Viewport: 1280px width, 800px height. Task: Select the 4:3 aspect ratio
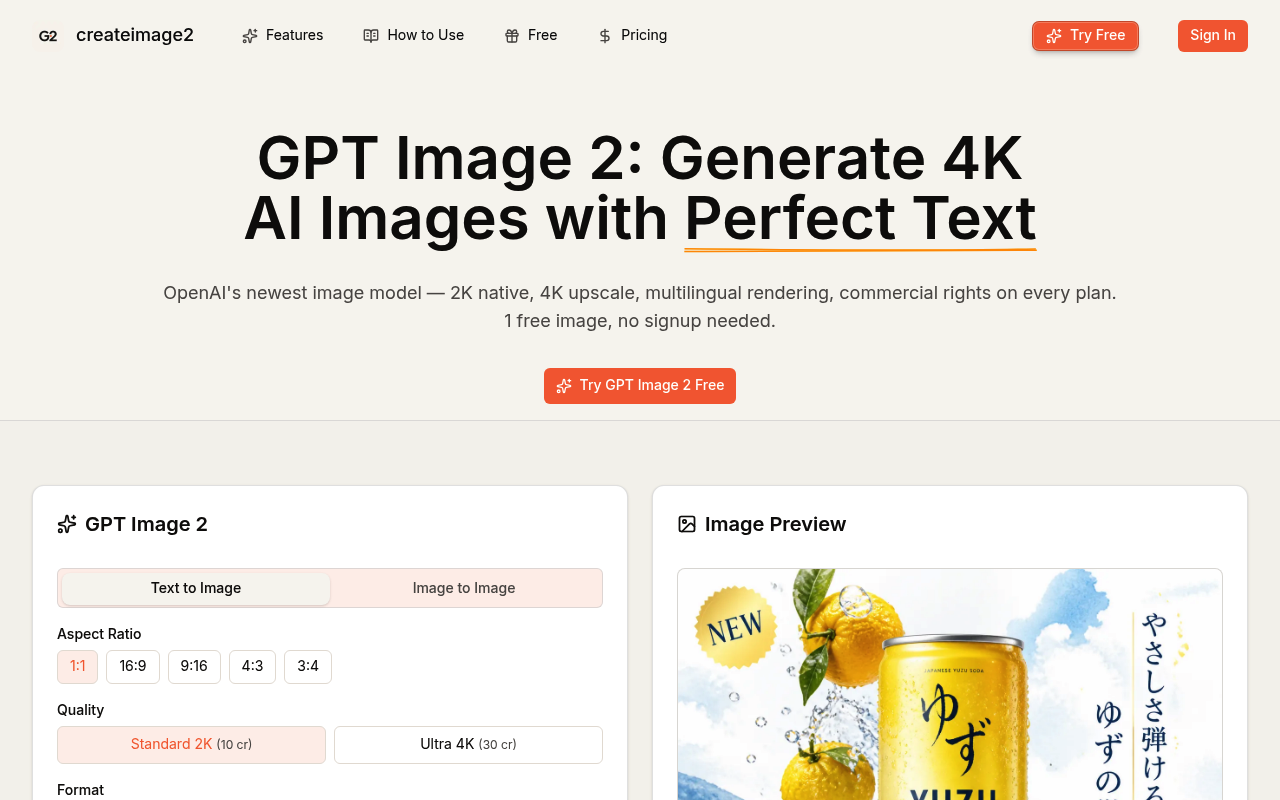pos(252,667)
